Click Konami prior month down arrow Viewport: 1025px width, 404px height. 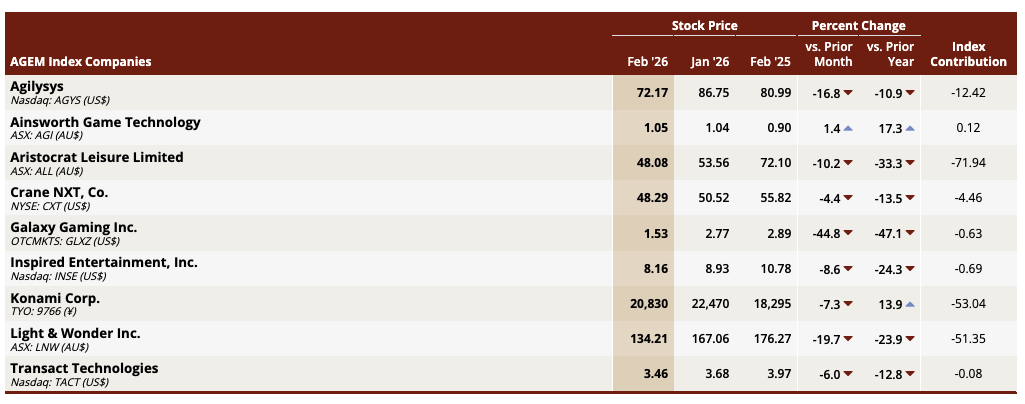point(848,305)
